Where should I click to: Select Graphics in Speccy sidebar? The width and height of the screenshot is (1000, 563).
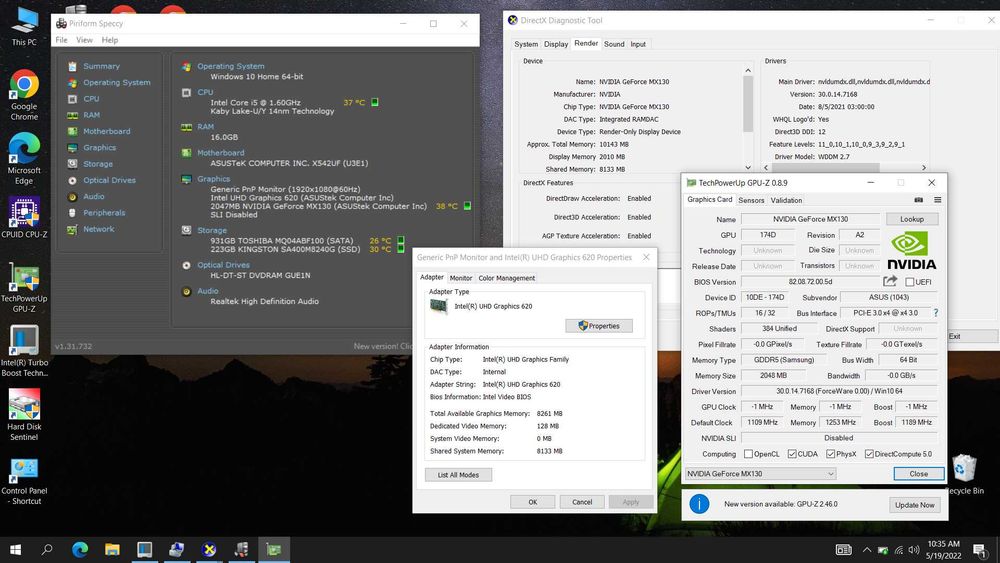99,147
